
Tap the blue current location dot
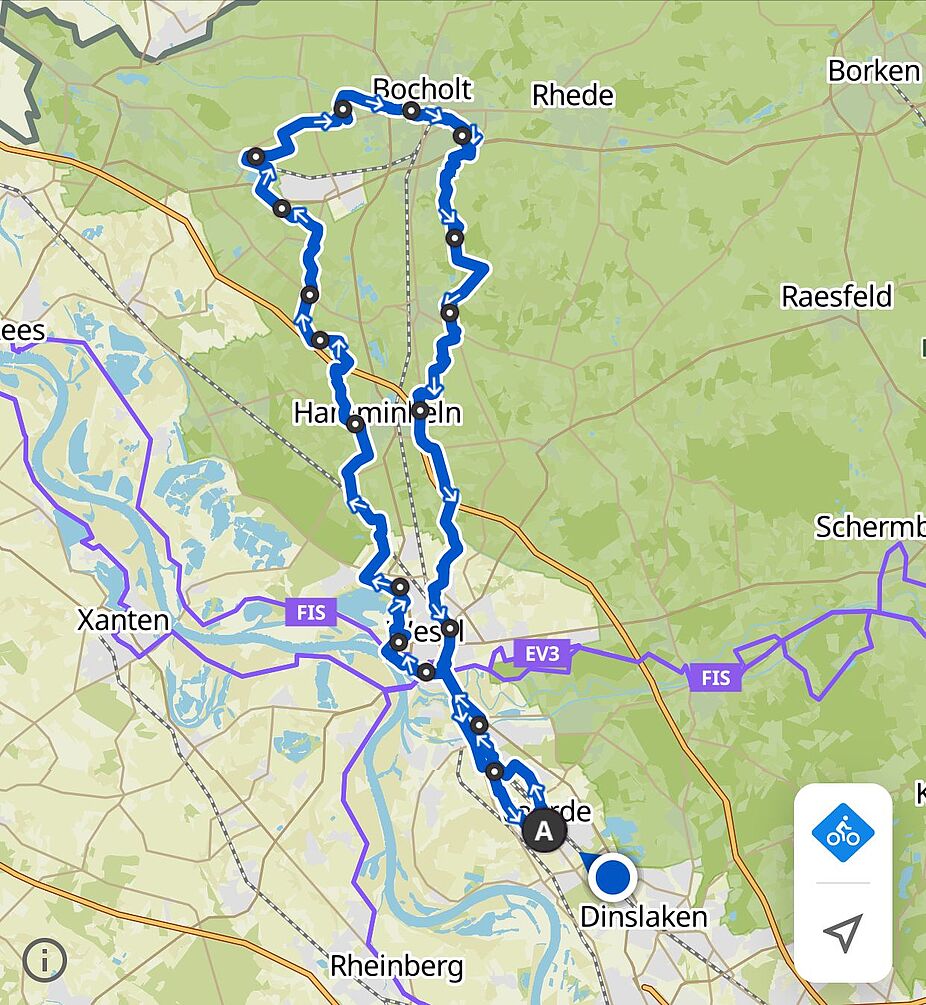(x=612, y=877)
